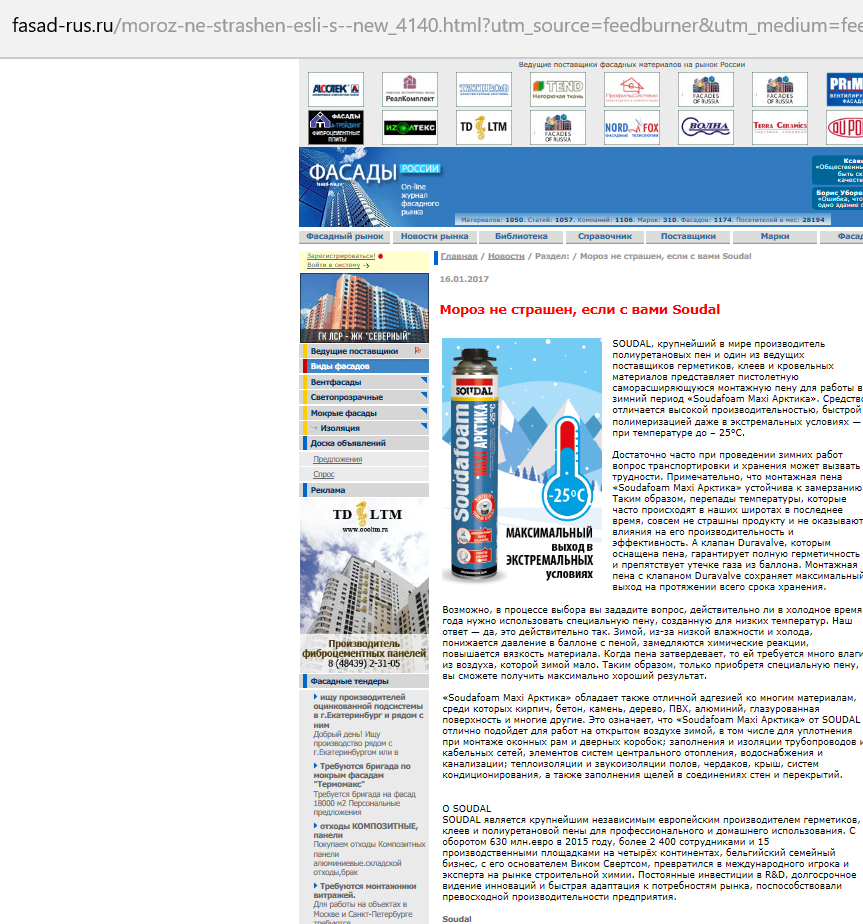Open the PRIM вентилируемые фасады logo
This screenshot has width=863, height=924.
[845, 90]
